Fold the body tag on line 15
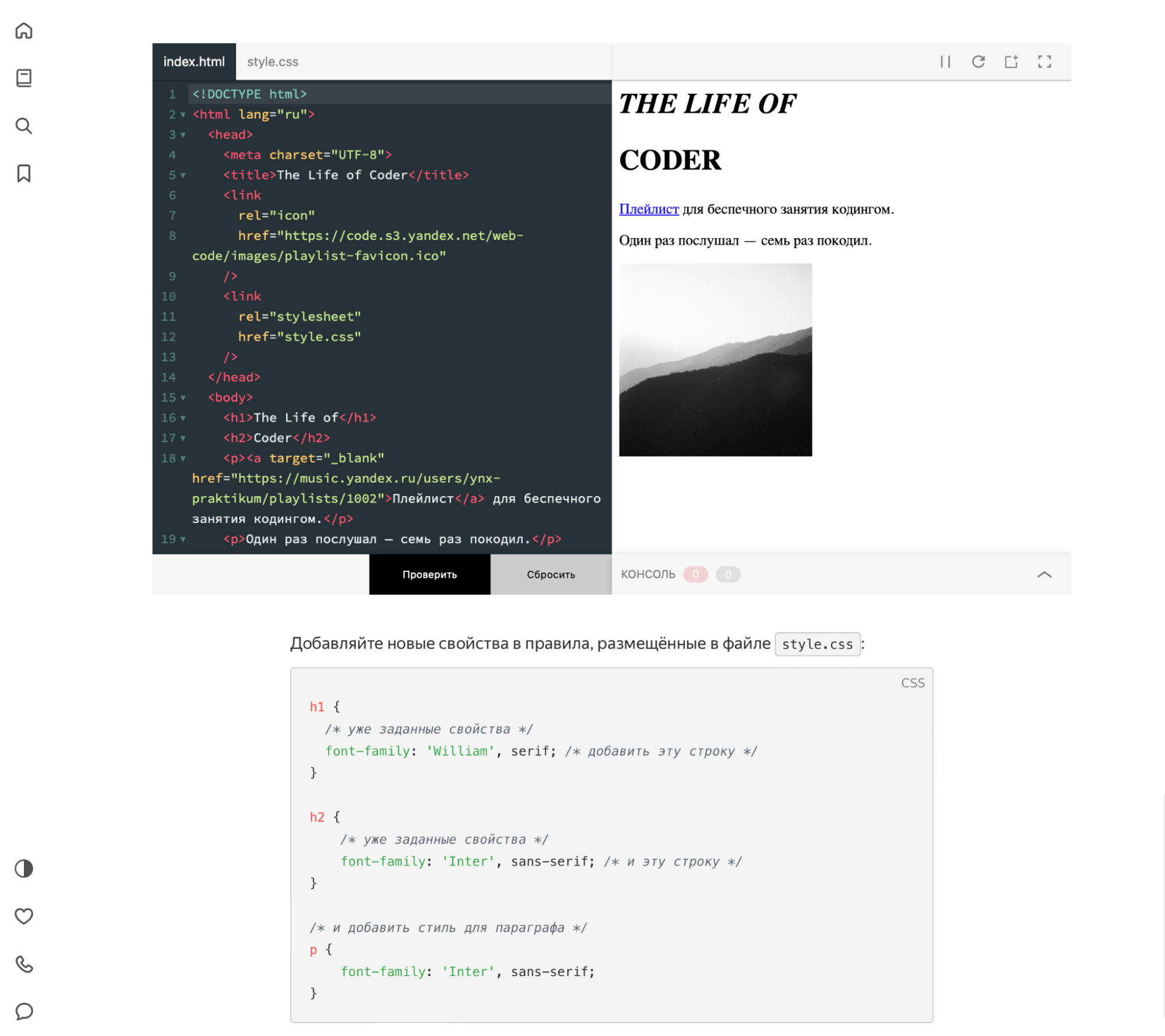 coord(183,398)
